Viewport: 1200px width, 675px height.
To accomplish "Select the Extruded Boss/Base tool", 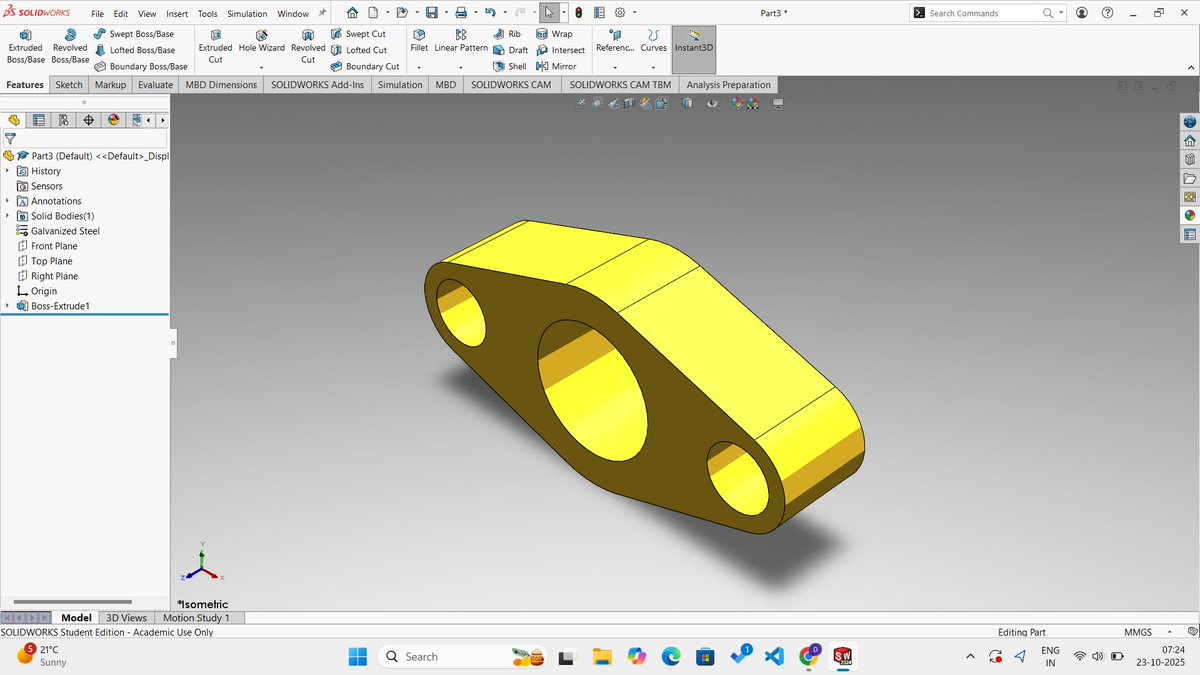I will [25, 47].
